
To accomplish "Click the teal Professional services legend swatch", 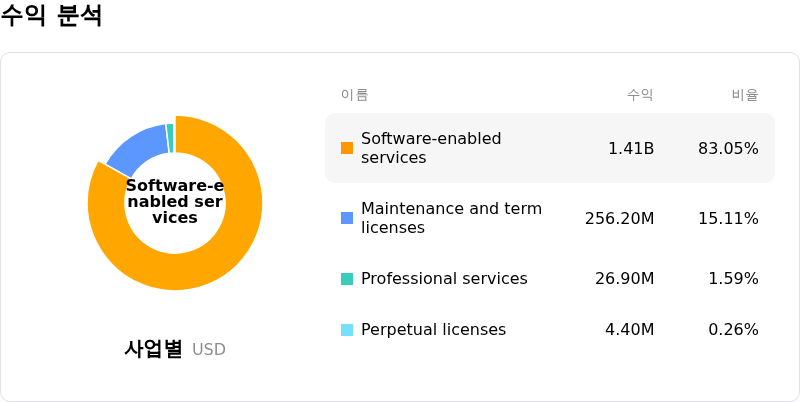I will tap(347, 279).
